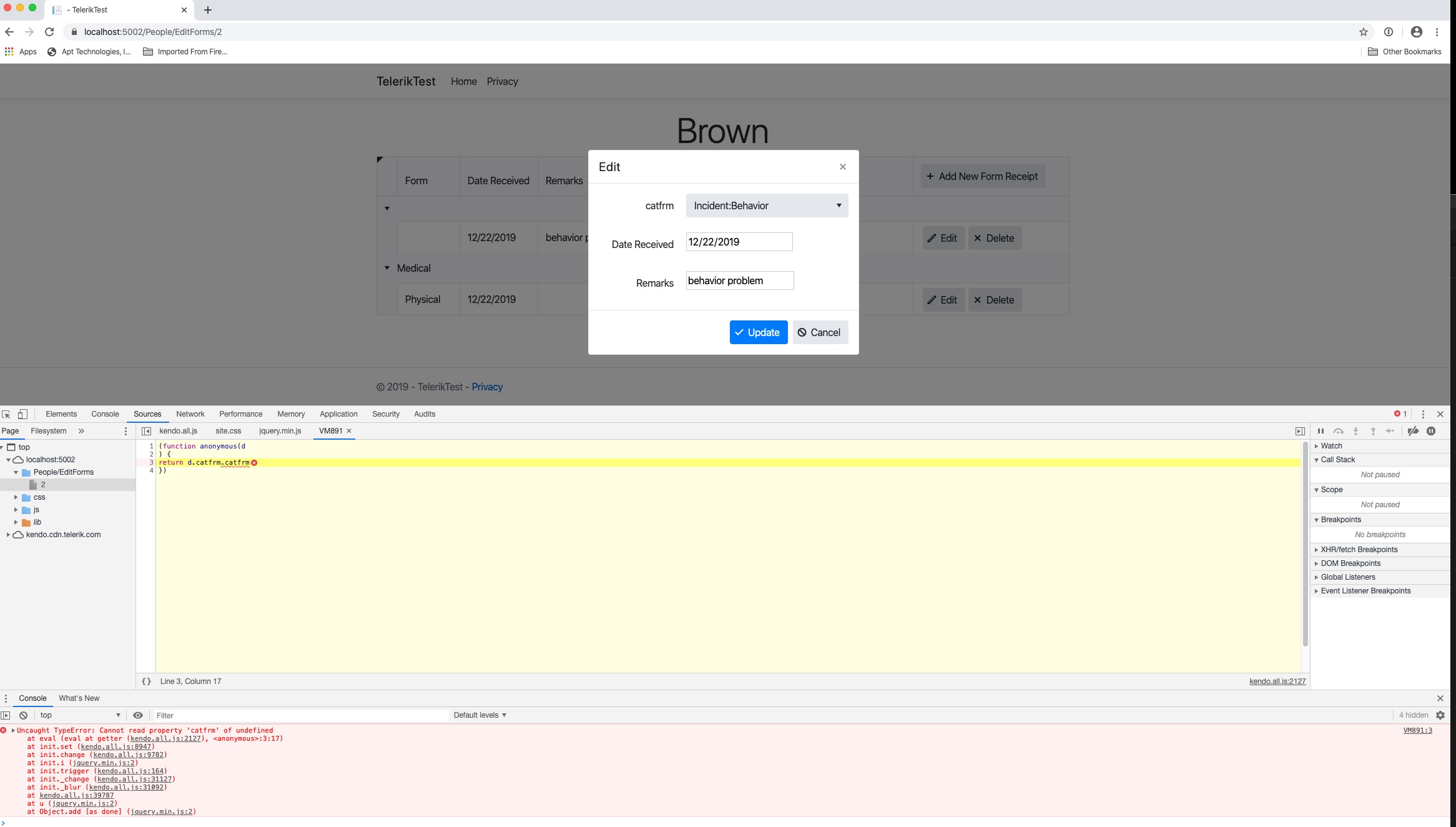1456x827 pixels.
Task: Expand the css folder in tree
Action: coord(16,497)
